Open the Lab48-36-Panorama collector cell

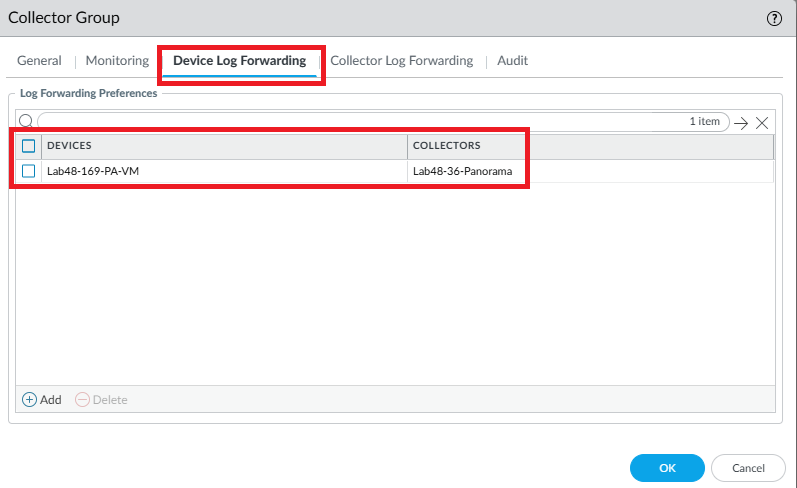pos(462,171)
